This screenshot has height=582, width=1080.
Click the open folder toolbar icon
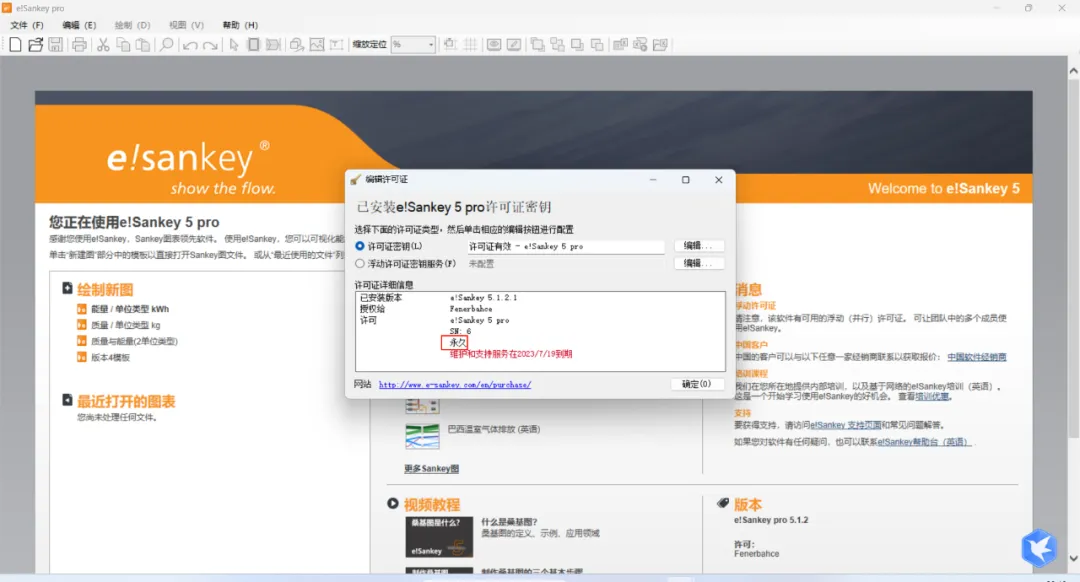pos(35,45)
